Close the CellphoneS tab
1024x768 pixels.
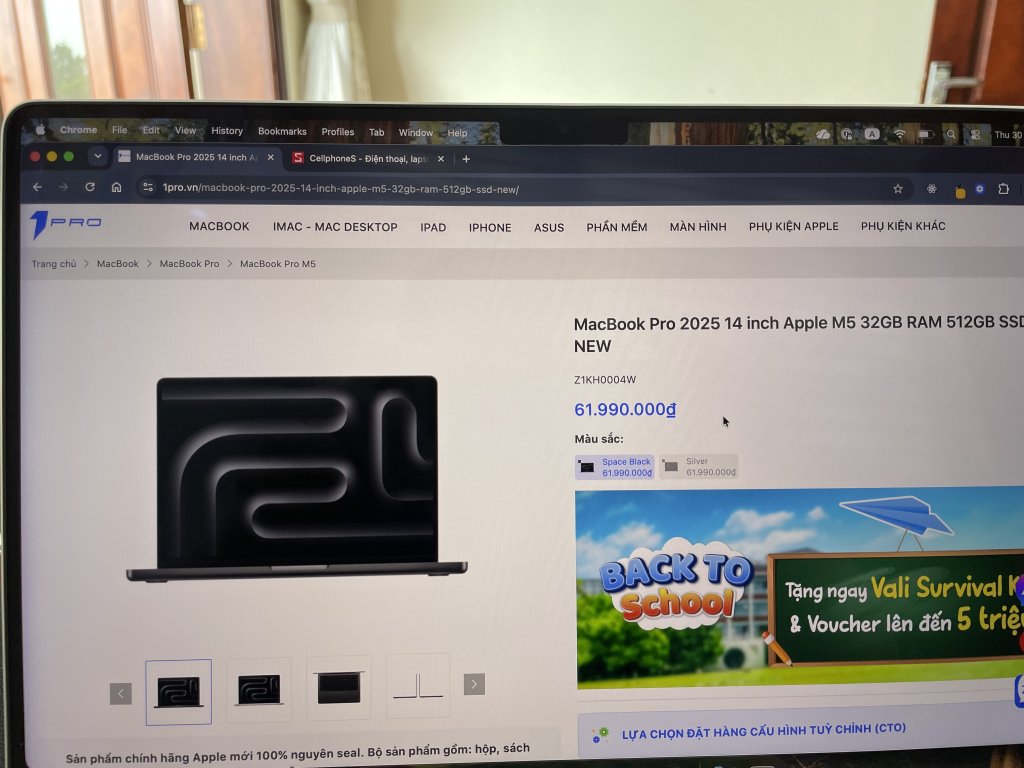(x=441, y=159)
